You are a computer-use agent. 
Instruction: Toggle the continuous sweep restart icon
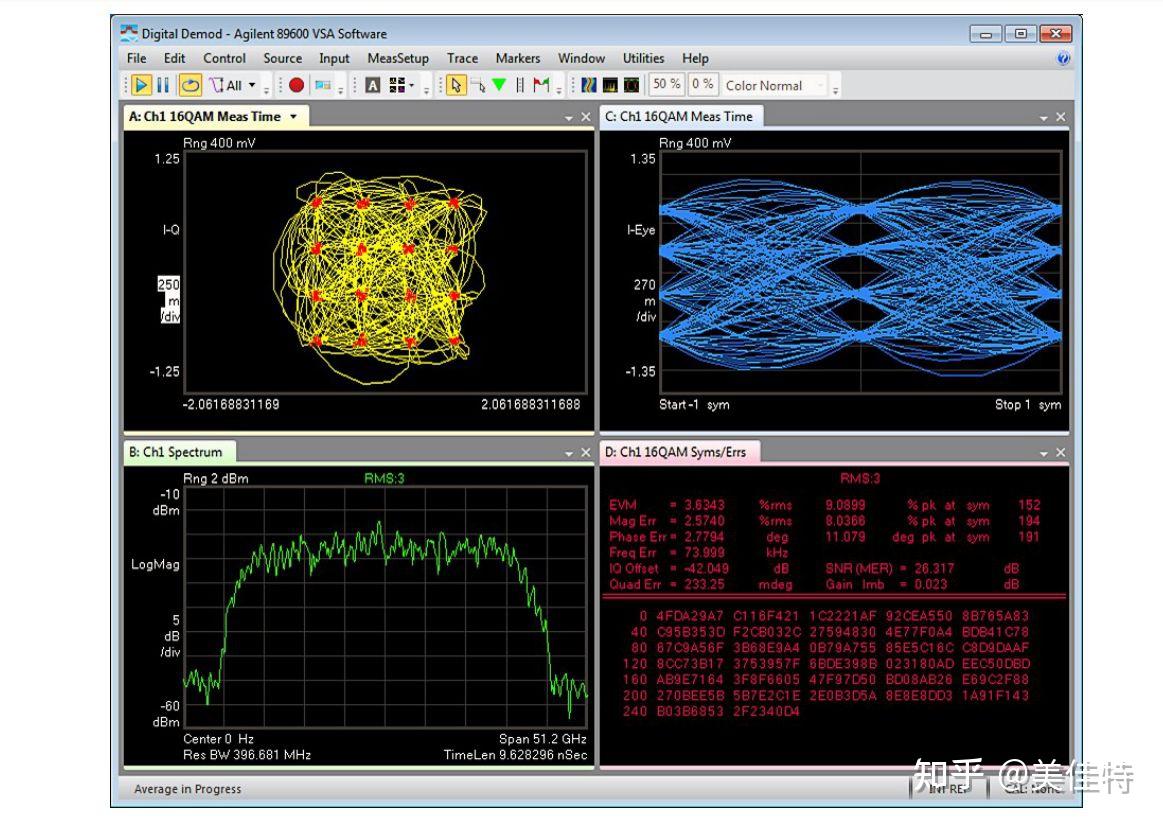[190, 86]
